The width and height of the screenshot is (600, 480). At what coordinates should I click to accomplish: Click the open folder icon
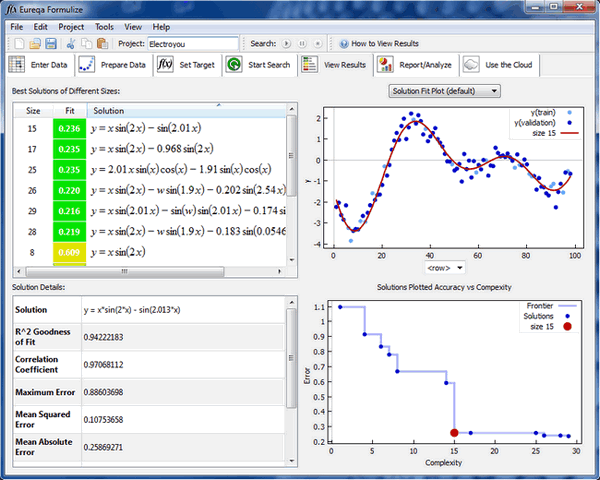pyautogui.click(x=35, y=44)
